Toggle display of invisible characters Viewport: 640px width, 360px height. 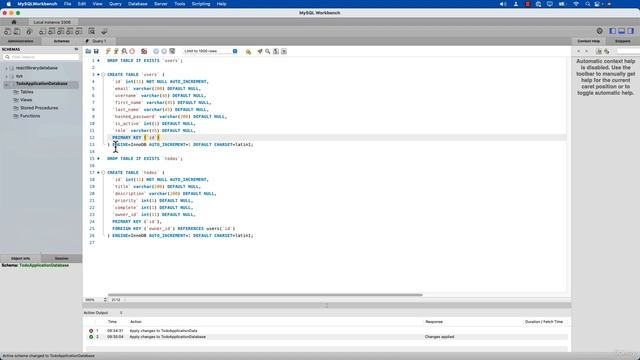(x=276, y=51)
